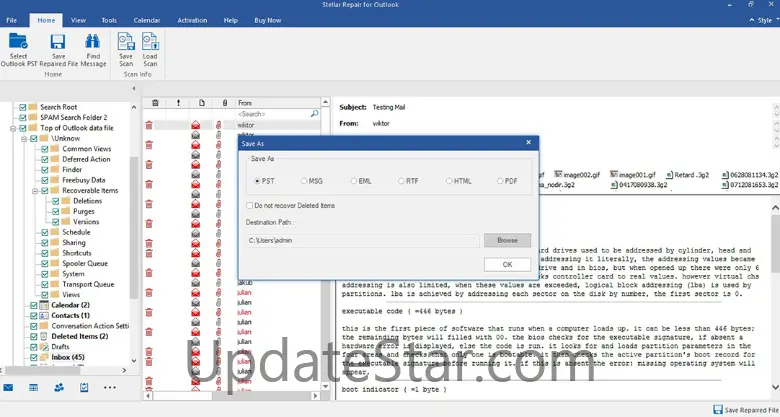
Task: Open Select Outlook PST tool
Action: coord(18,49)
